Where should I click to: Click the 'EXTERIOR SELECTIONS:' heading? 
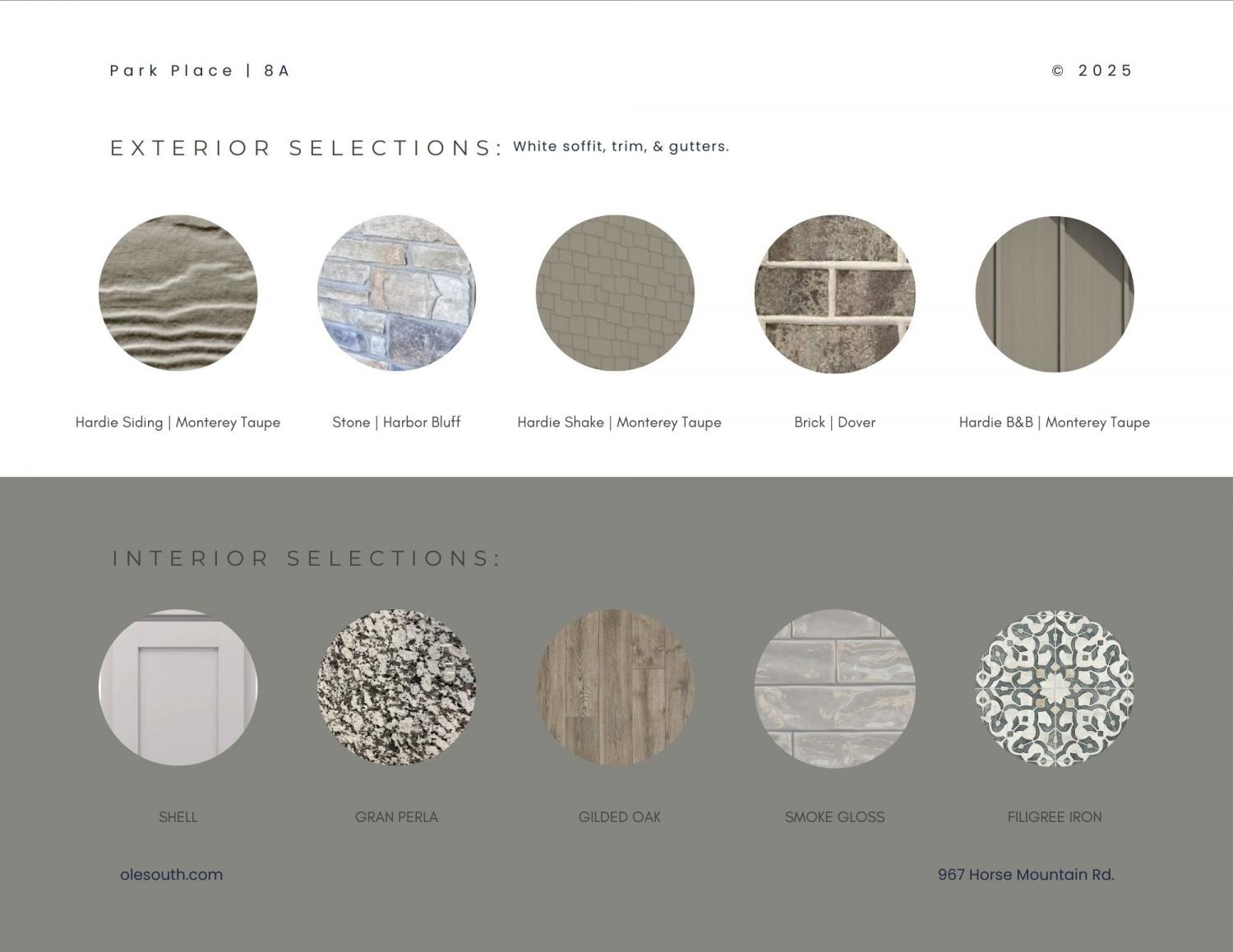point(307,148)
